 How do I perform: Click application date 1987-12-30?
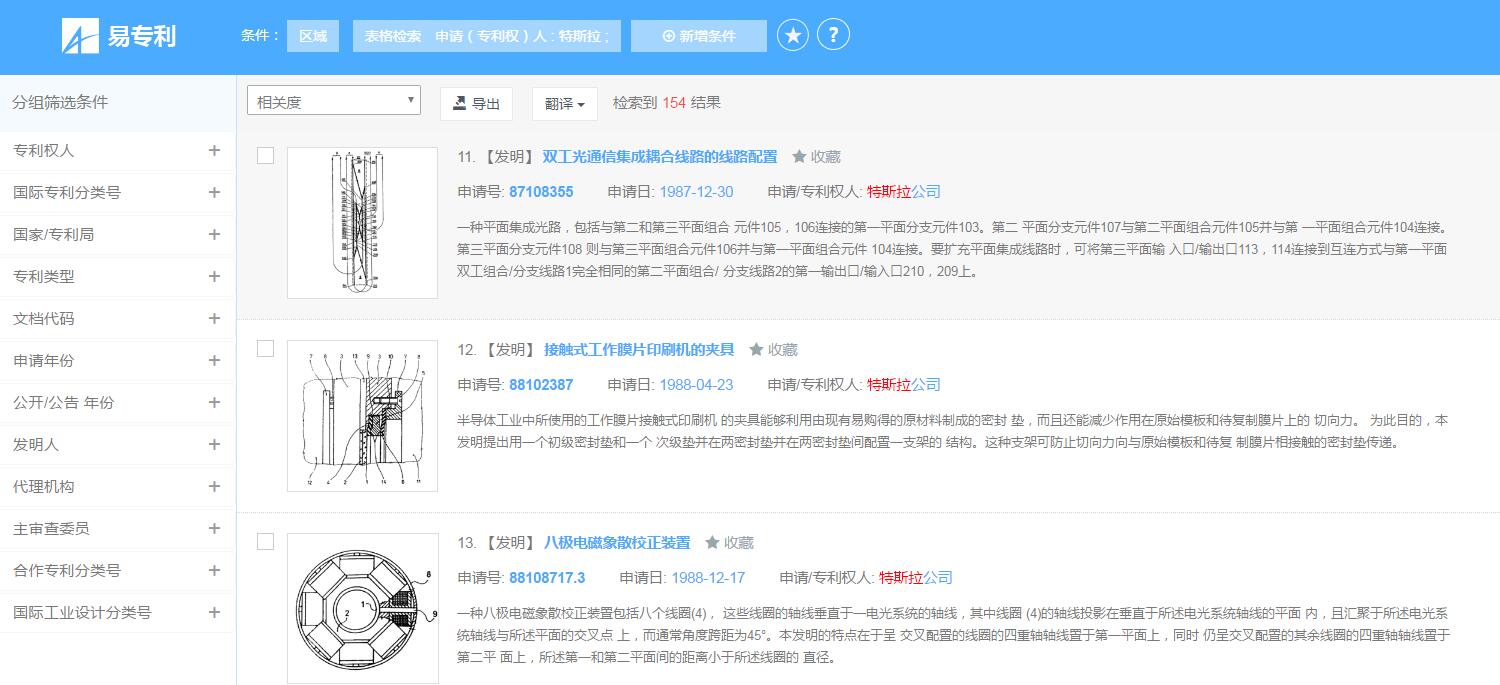pos(696,192)
